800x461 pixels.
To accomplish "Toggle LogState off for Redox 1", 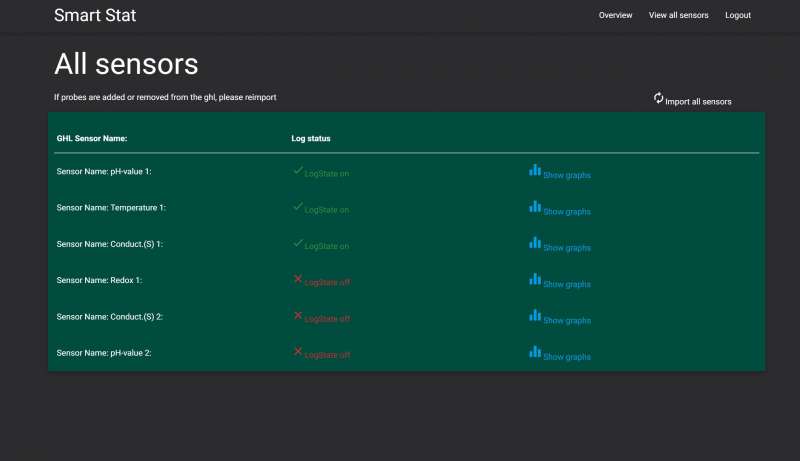I will pos(327,283).
